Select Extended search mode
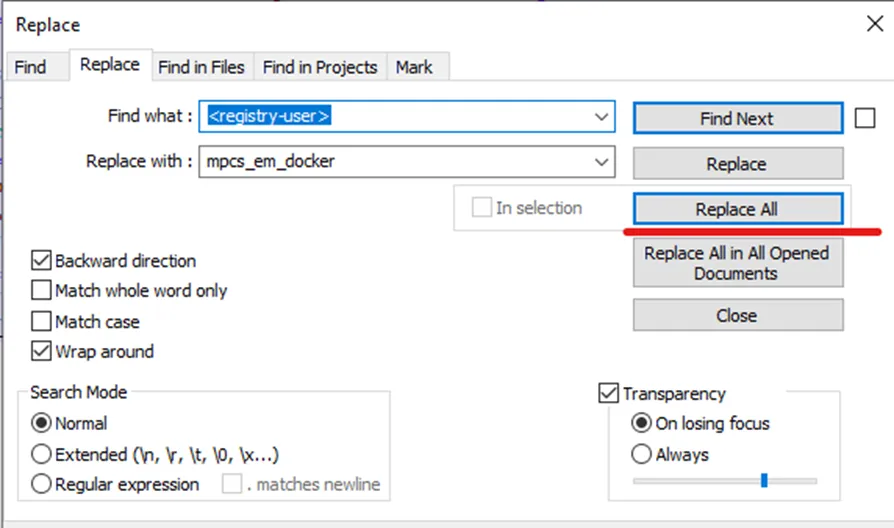Image resolution: width=894 pixels, height=528 pixels. click(x=41, y=454)
